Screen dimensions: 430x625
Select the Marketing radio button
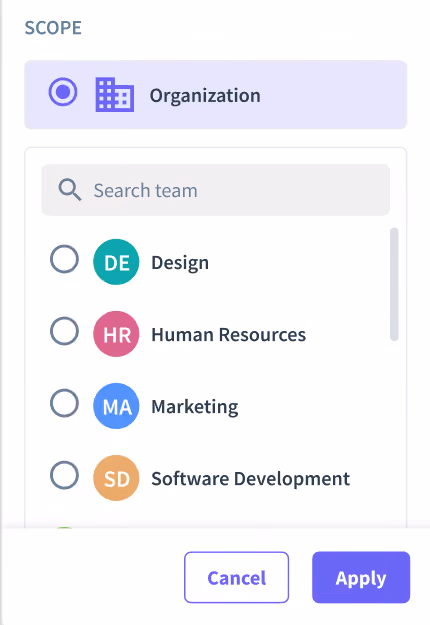[64, 403]
